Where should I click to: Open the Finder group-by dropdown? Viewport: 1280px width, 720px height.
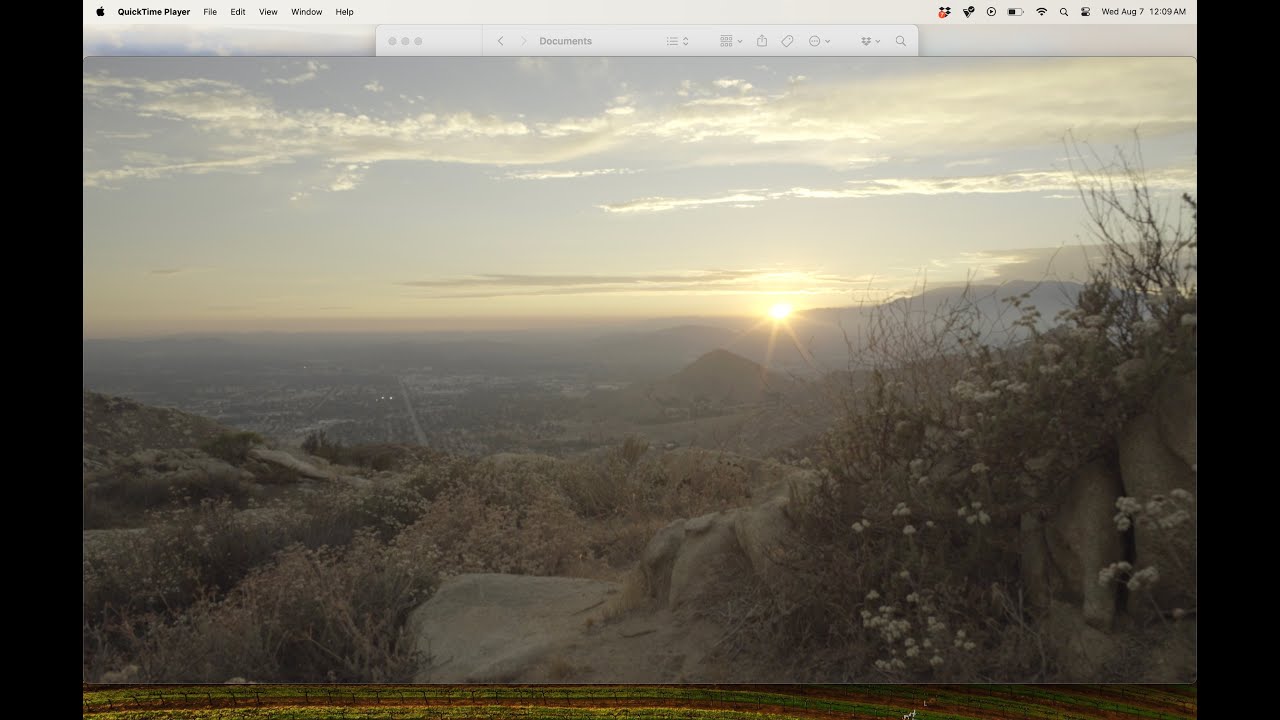click(731, 41)
